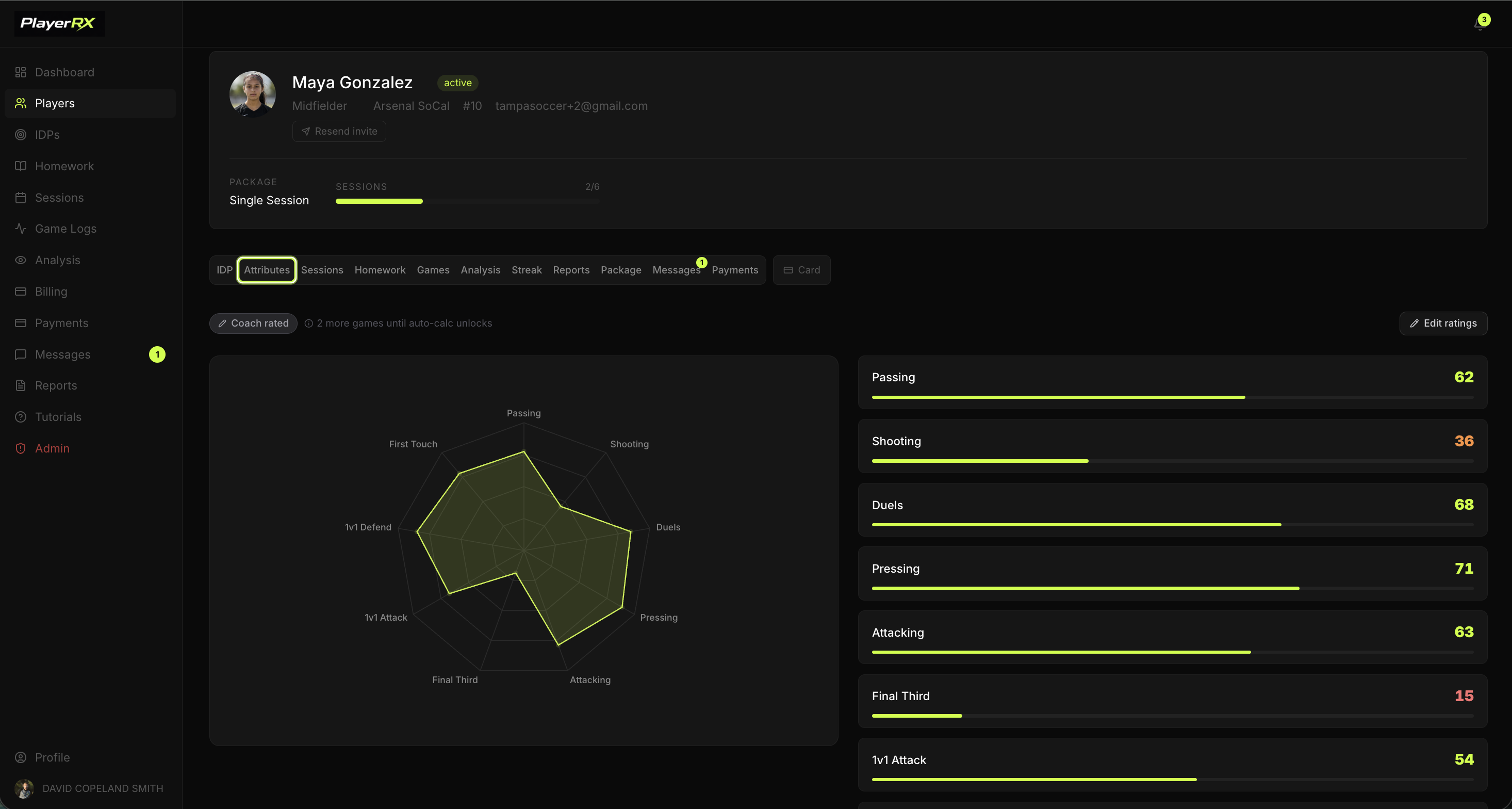Click the Billing card icon
Image resolution: width=1512 pixels, height=809 pixels.
21,291
